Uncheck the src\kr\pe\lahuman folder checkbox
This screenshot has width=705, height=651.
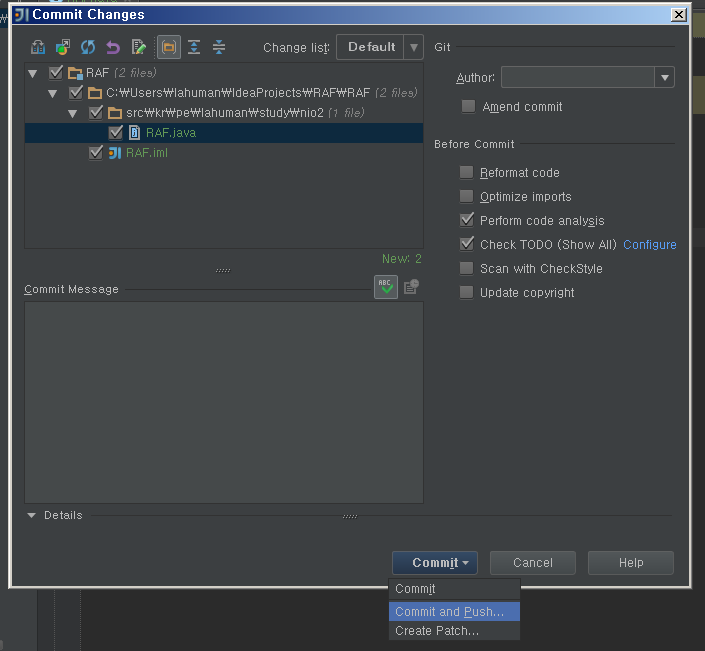click(x=96, y=112)
